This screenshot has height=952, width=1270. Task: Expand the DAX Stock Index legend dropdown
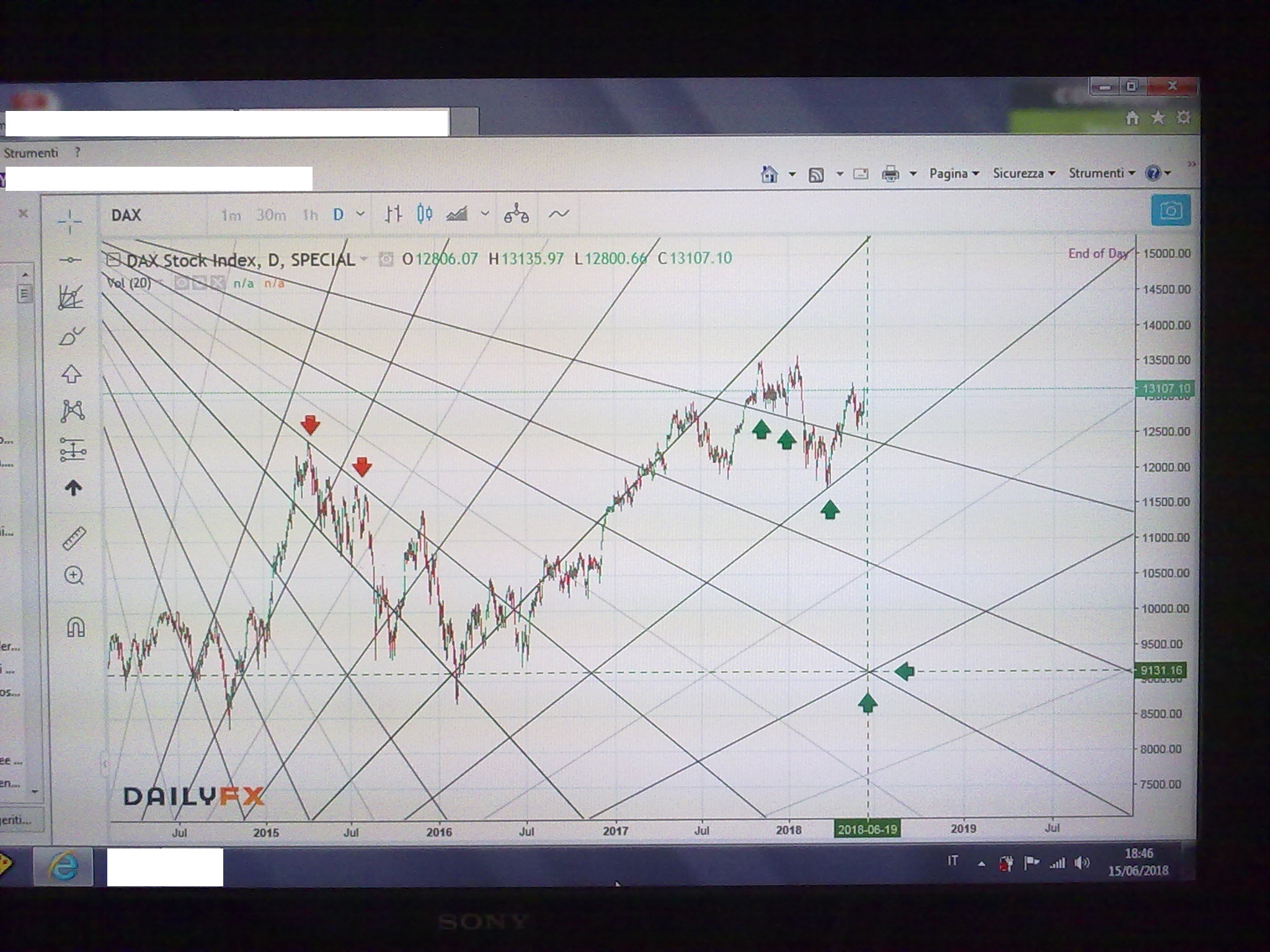(x=364, y=258)
